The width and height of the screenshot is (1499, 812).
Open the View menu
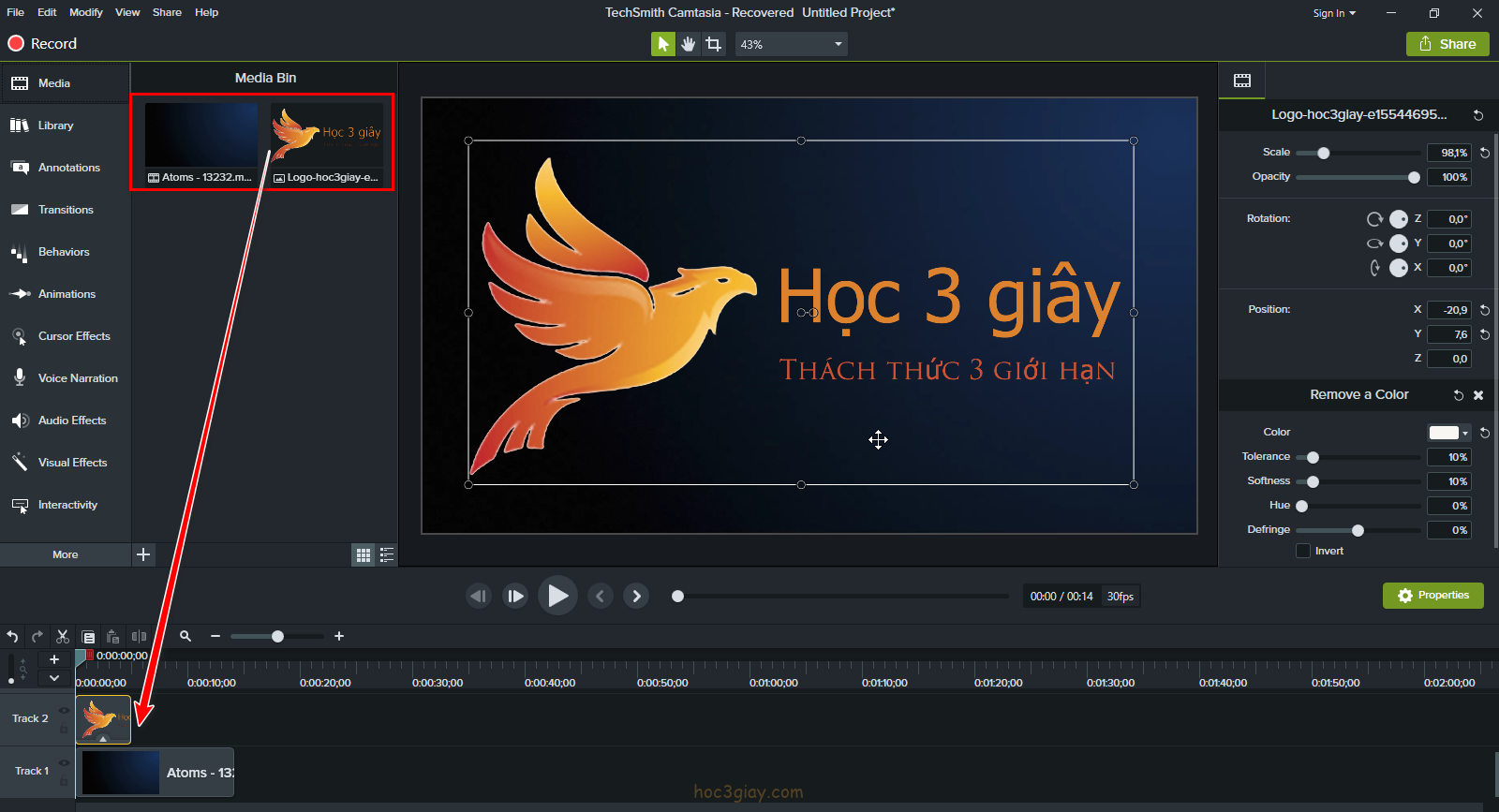click(127, 12)
